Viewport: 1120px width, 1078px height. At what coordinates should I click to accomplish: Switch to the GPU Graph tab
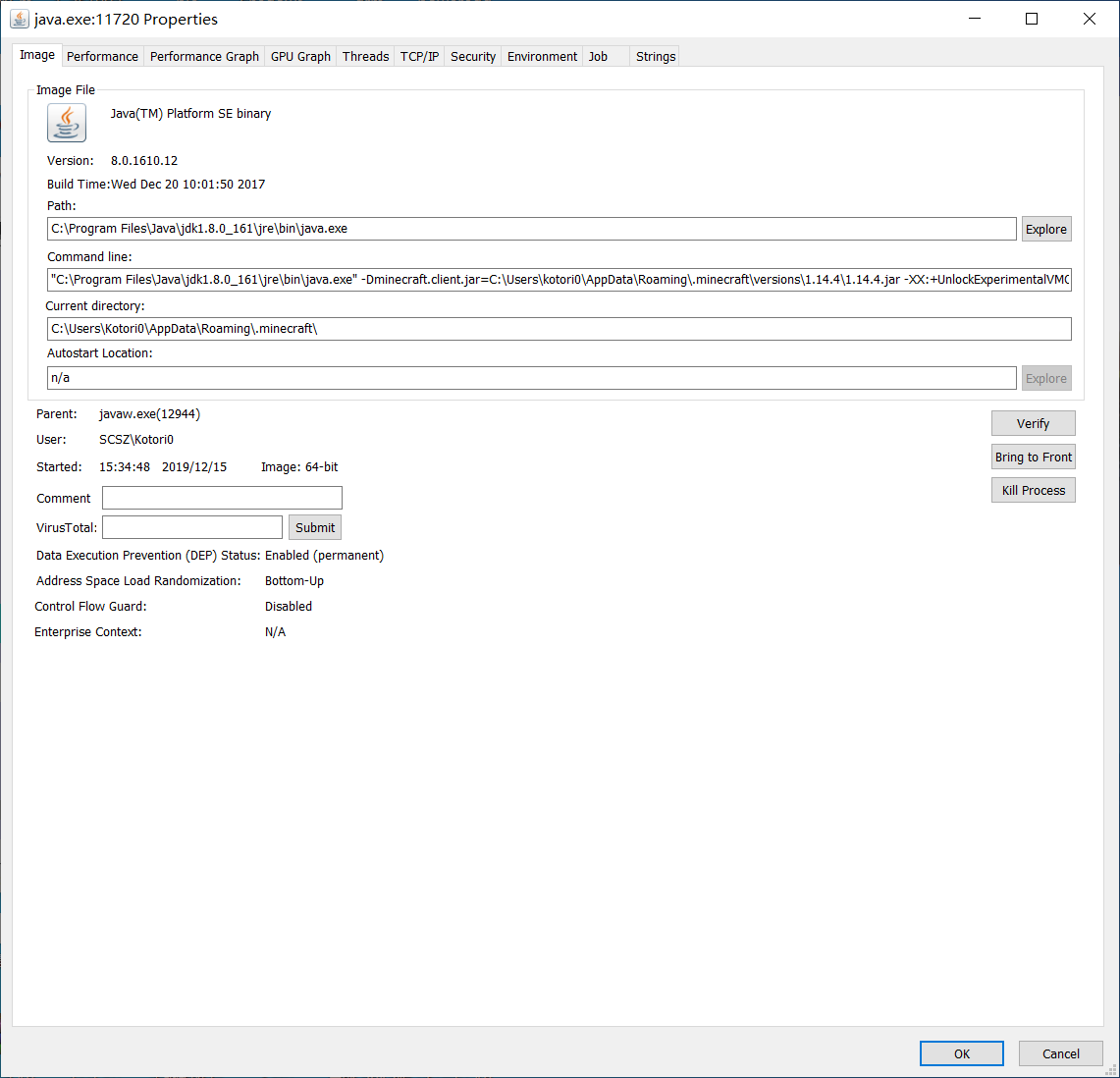click(299, 56)
